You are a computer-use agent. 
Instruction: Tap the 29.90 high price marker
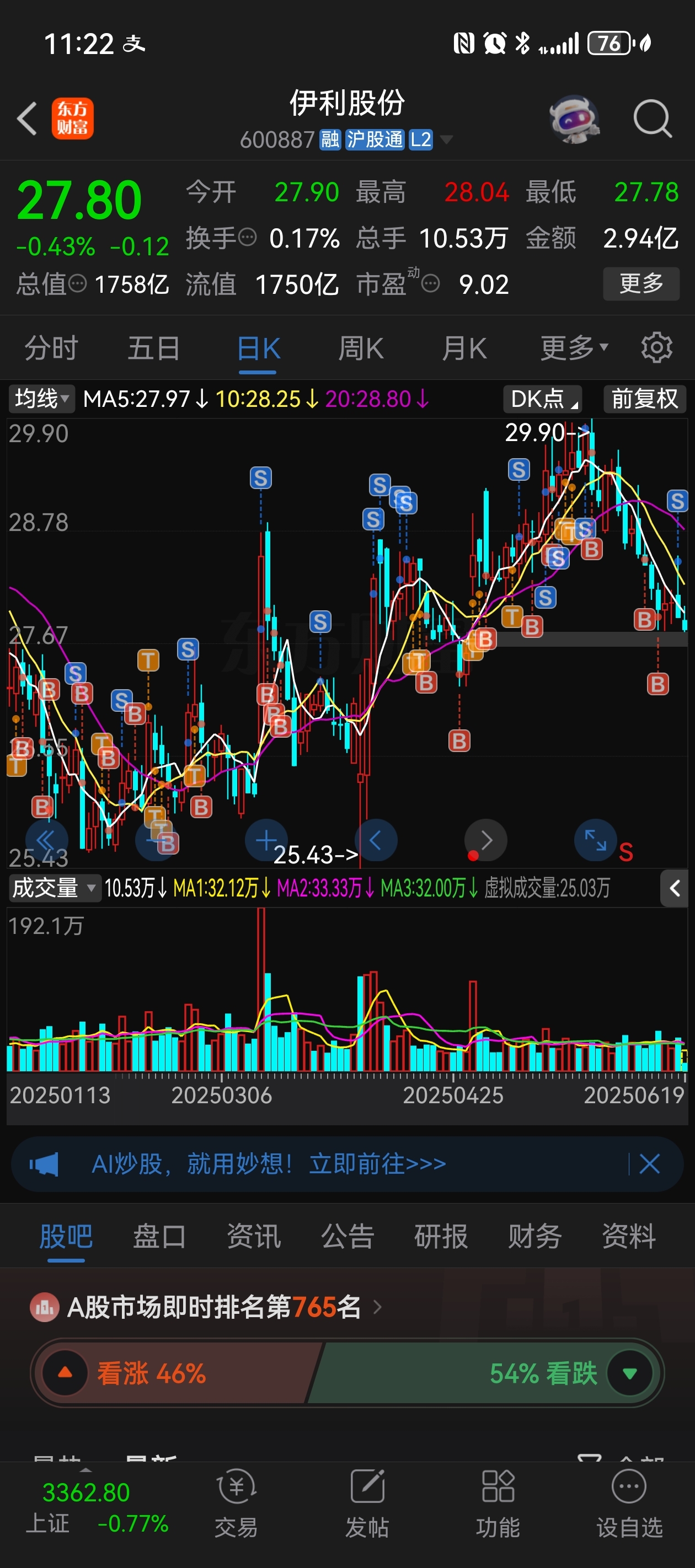(x=548, y=432)
